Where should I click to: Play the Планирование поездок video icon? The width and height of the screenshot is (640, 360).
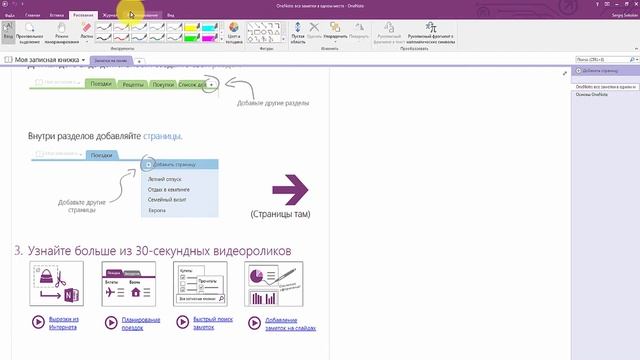[x=111, y=323]
